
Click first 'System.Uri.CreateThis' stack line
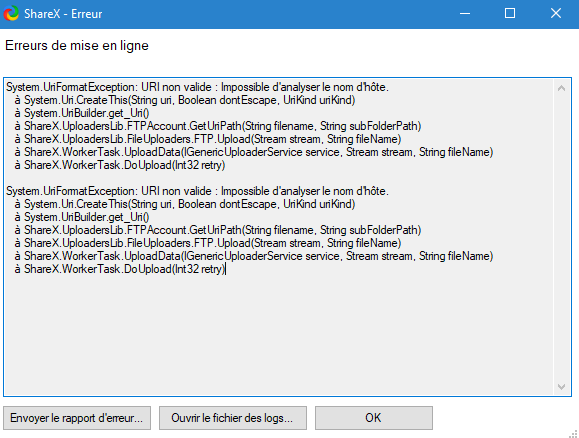(x=185, y=100)
